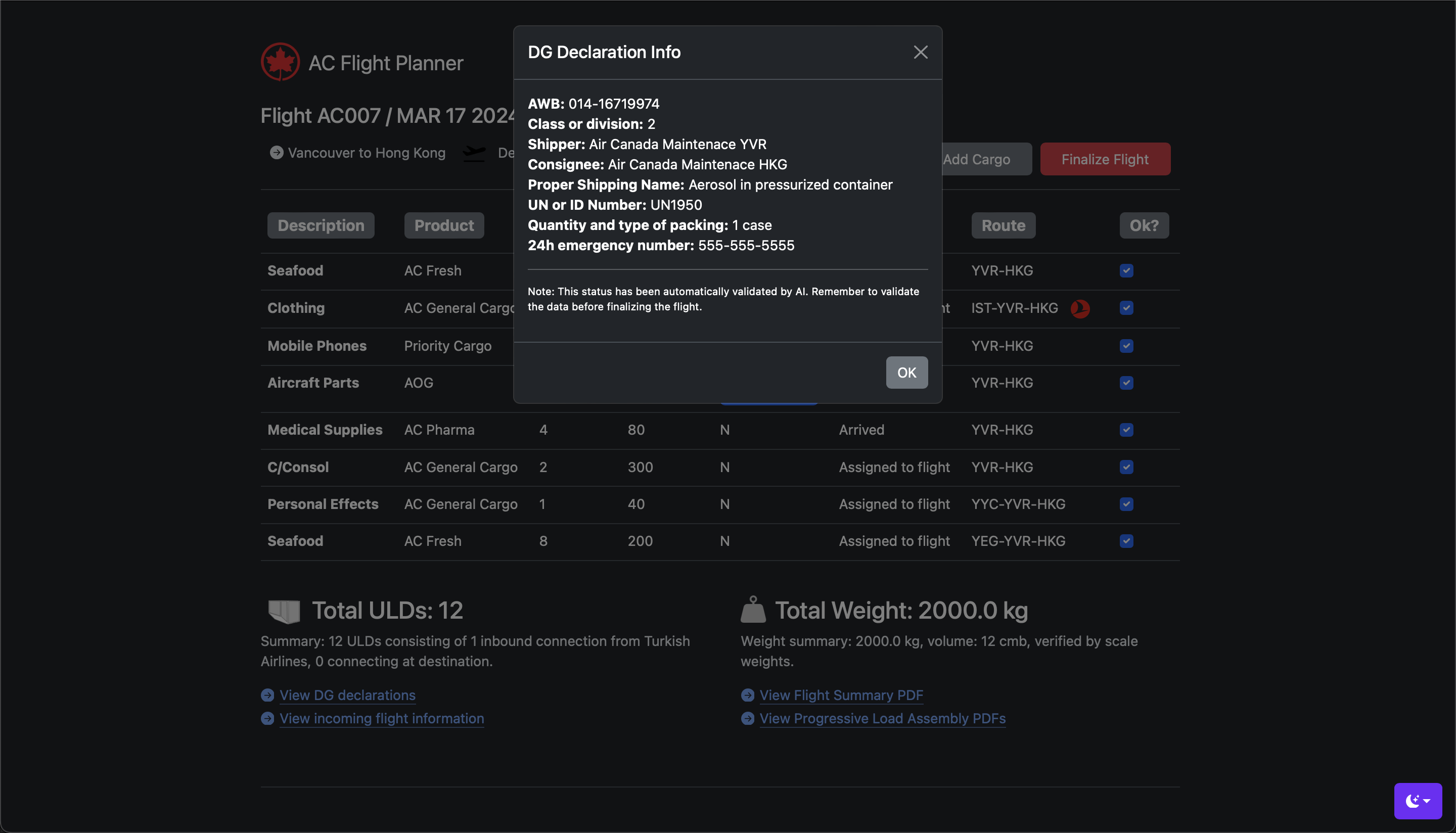1456x833 pixels.
Task: Click the Turkish Airlines icon on IST-YVR-HKG route
Action: [x=1079, y=308]
